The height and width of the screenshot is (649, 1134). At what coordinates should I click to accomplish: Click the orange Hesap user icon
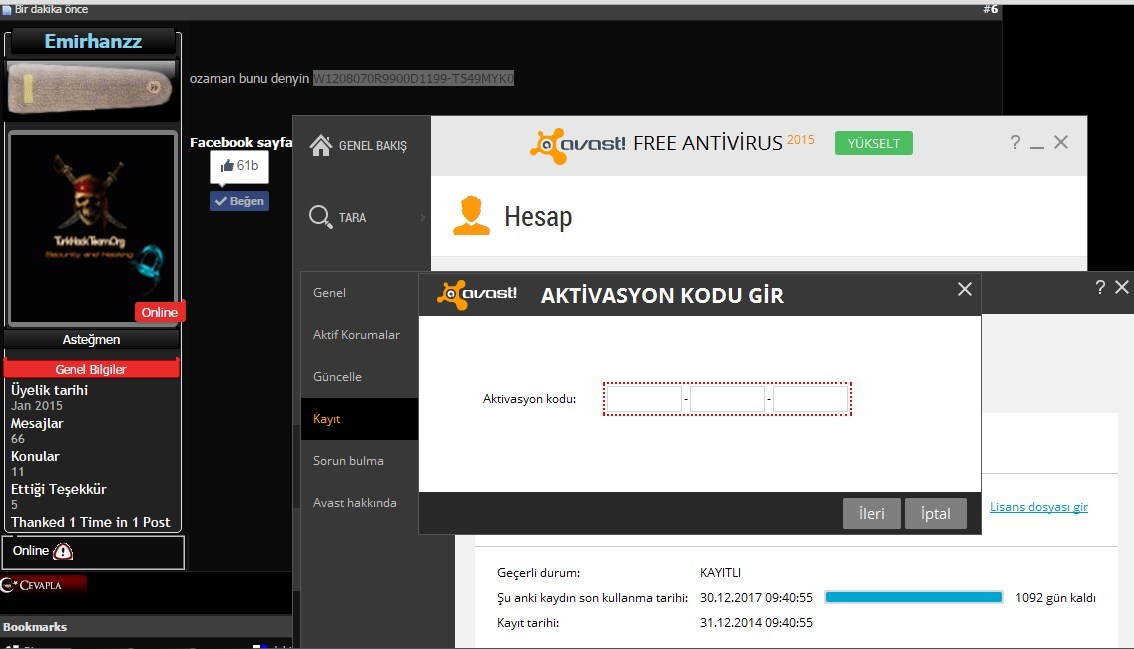click(x=471, y=216)
